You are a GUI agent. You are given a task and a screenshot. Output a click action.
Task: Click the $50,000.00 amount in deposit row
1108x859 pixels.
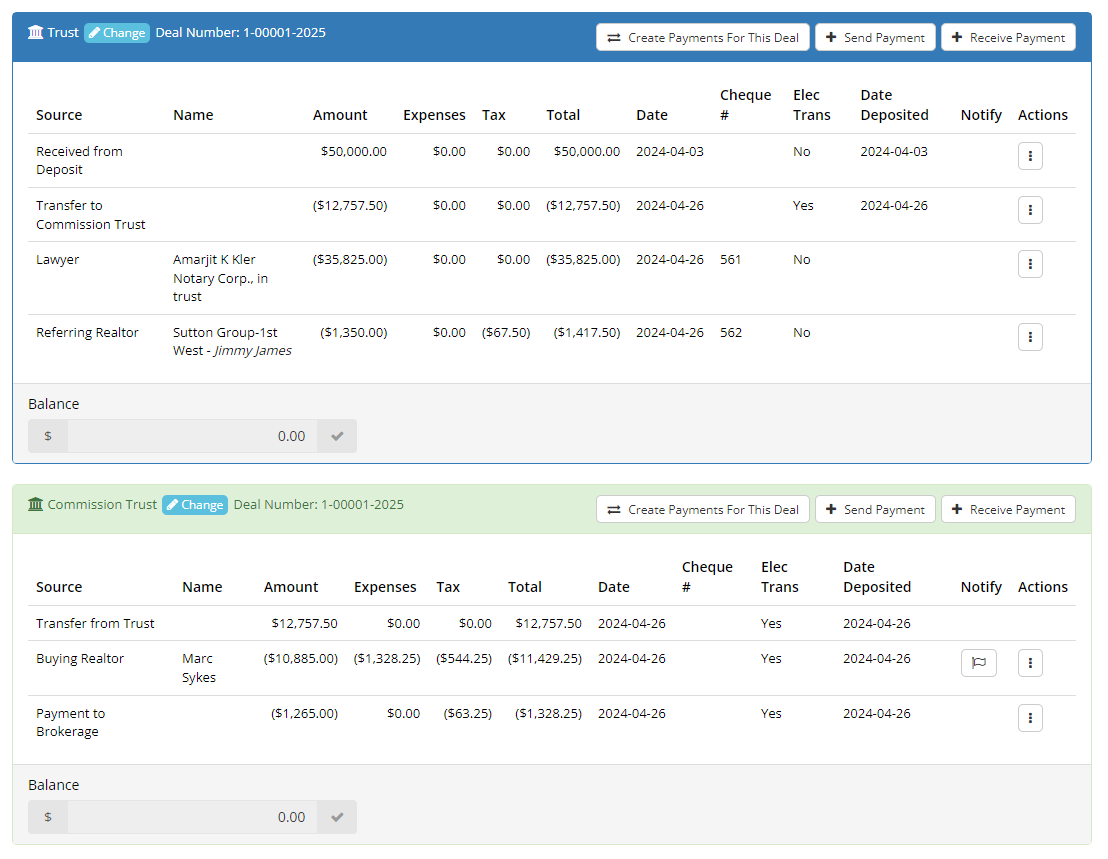coord(353,151)
